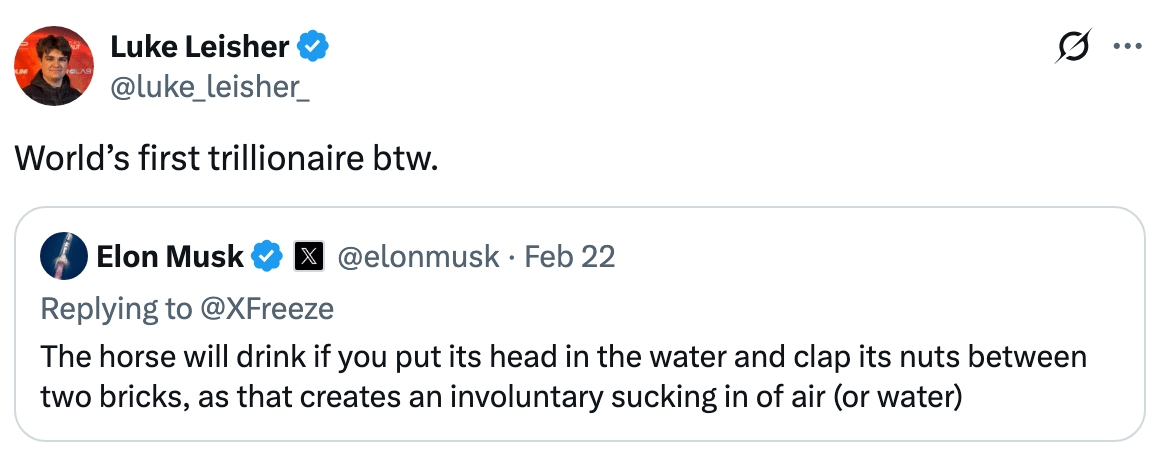Click the "World's first trillionaire btw." text
Image resolution: width=1174 pixels, height=462 pixels.
tap(227, 160)
